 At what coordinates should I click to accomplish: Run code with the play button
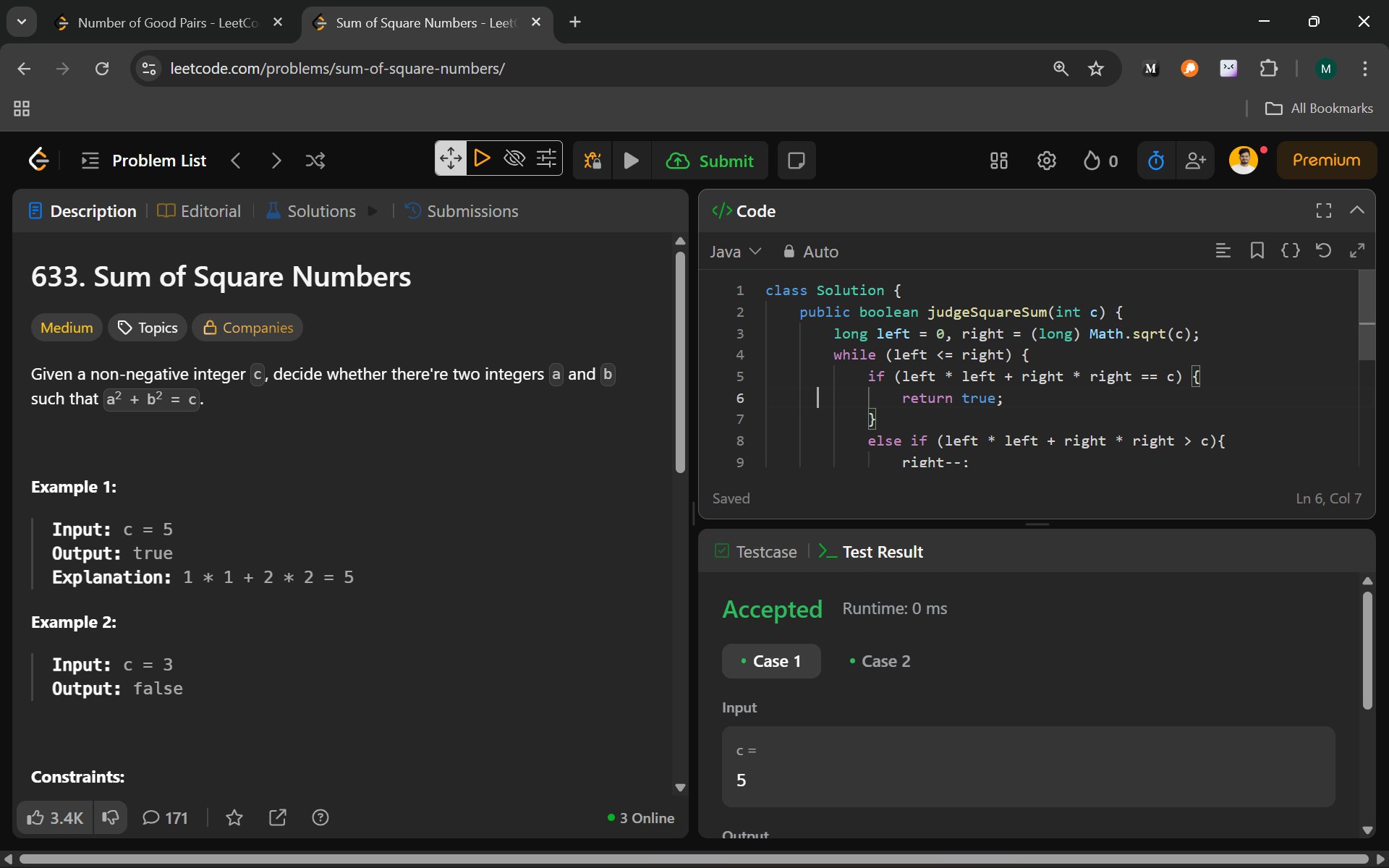pyautogui.click(x=631, y=161)
